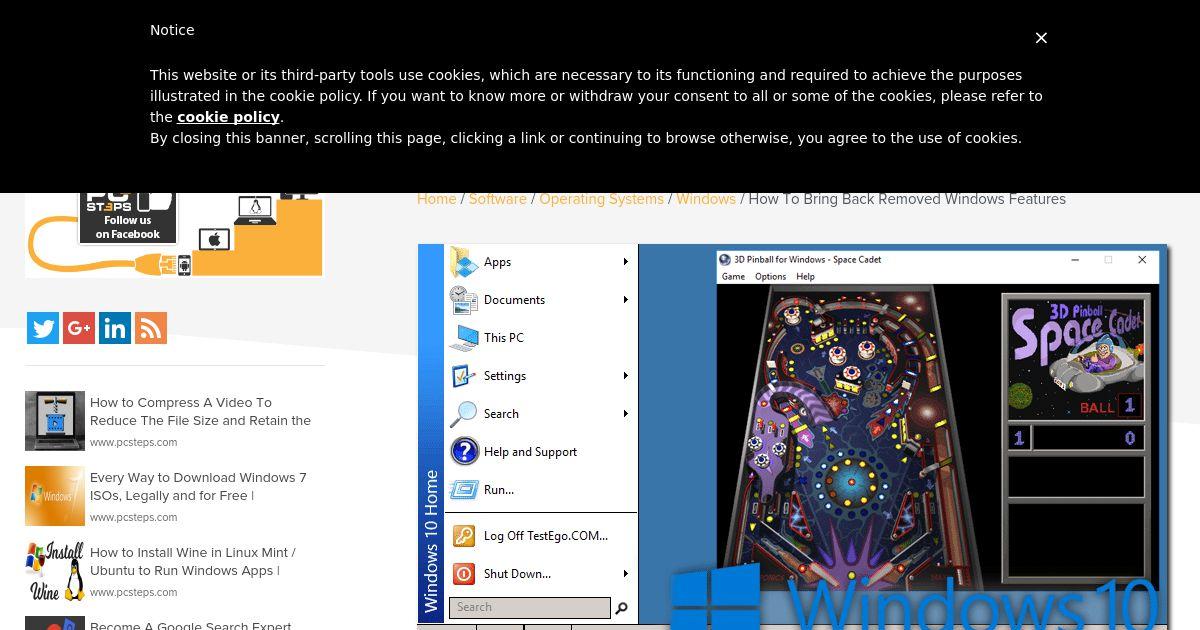
Task: Open the Google+ social icon
Action: (x=79, y=328)
